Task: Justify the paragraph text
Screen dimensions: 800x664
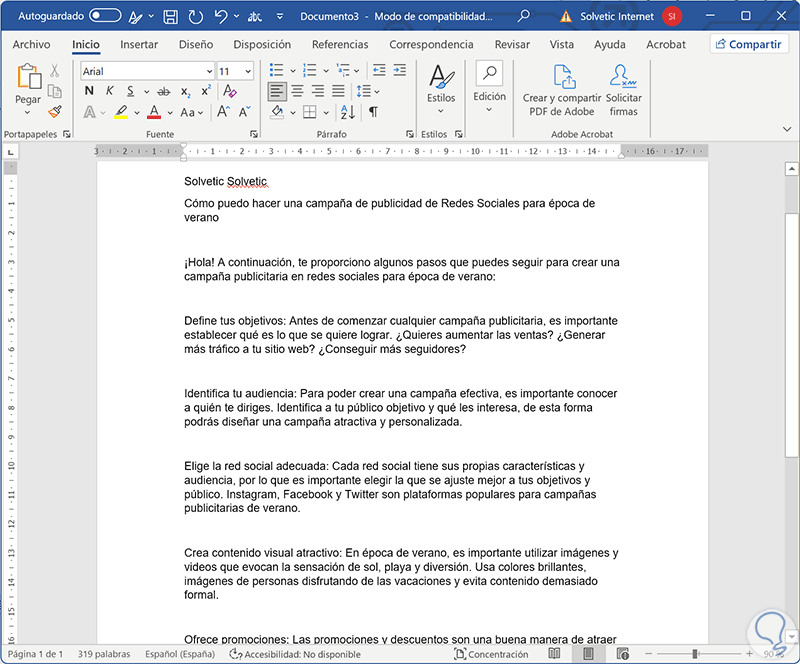Action: [x=338, y=91]
